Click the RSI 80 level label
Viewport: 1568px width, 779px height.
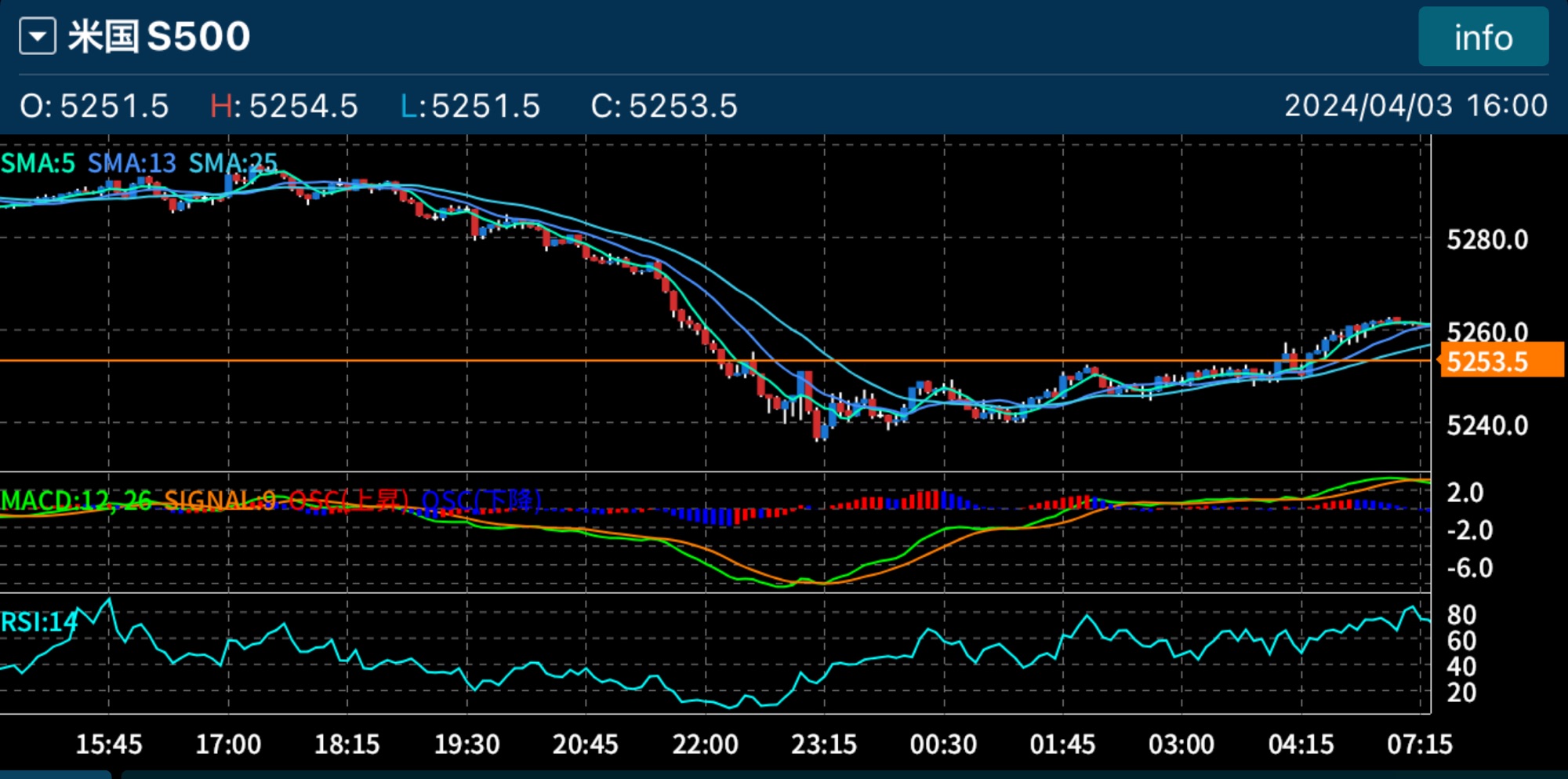pos(1461,614)
